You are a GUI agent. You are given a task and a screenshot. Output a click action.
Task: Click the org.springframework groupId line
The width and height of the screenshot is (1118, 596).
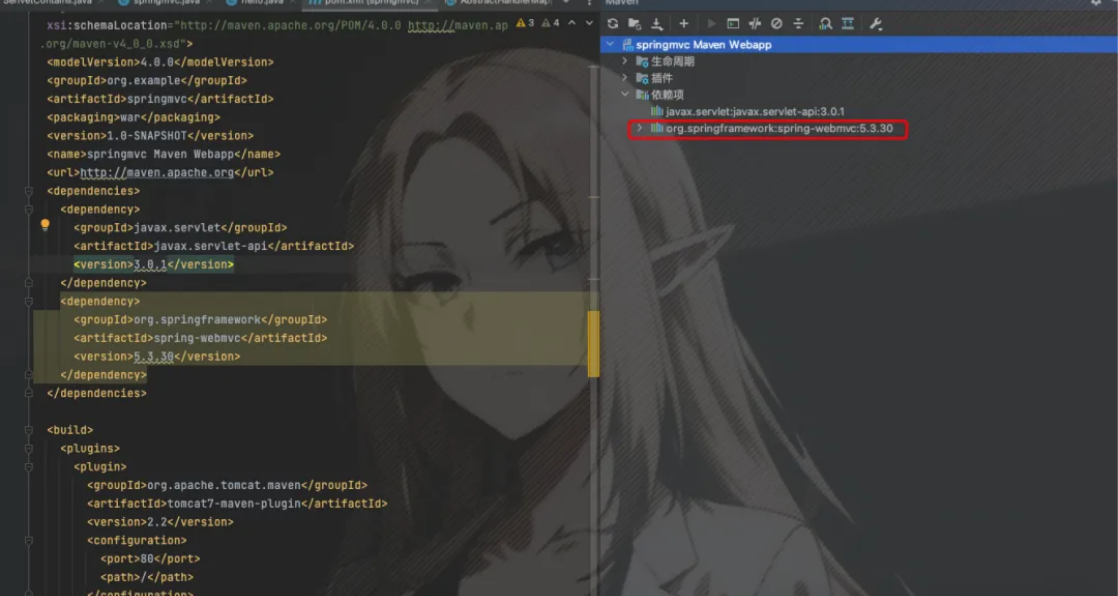200,319
